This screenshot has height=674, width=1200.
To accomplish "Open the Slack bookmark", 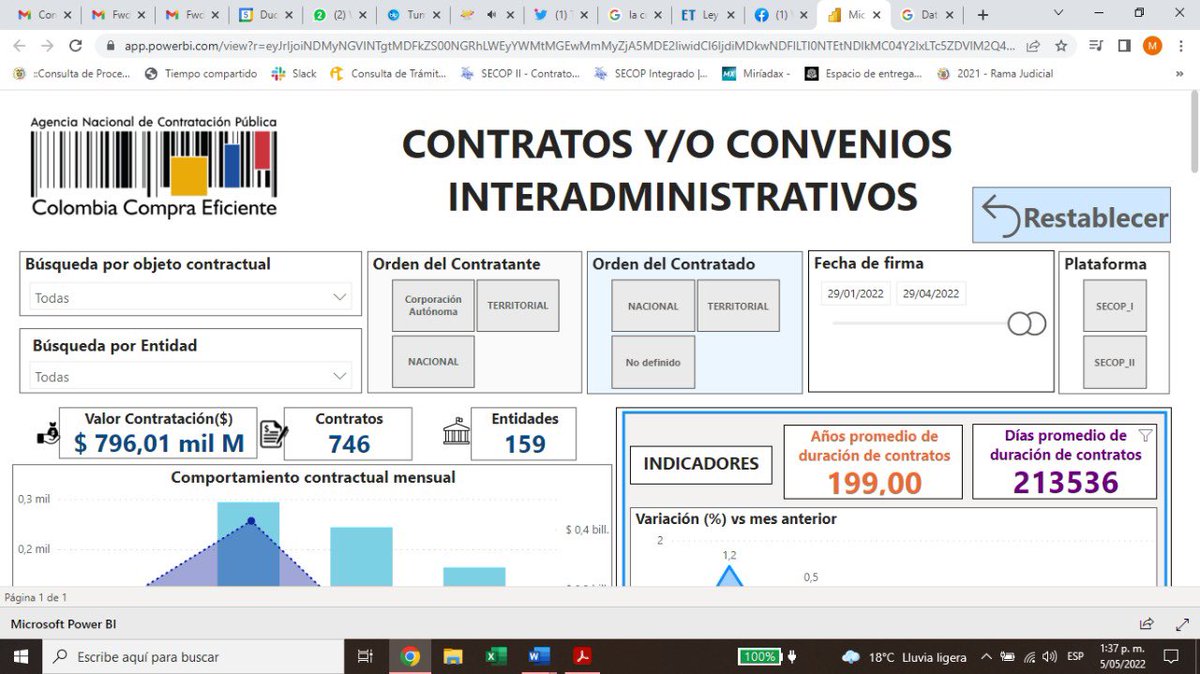I will (294, 74).
